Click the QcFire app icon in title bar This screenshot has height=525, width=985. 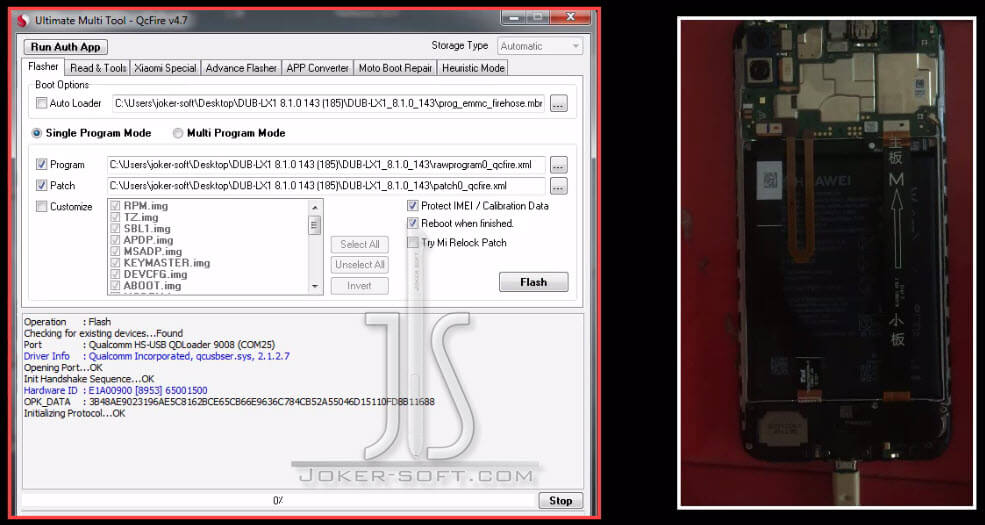[23, 20]
